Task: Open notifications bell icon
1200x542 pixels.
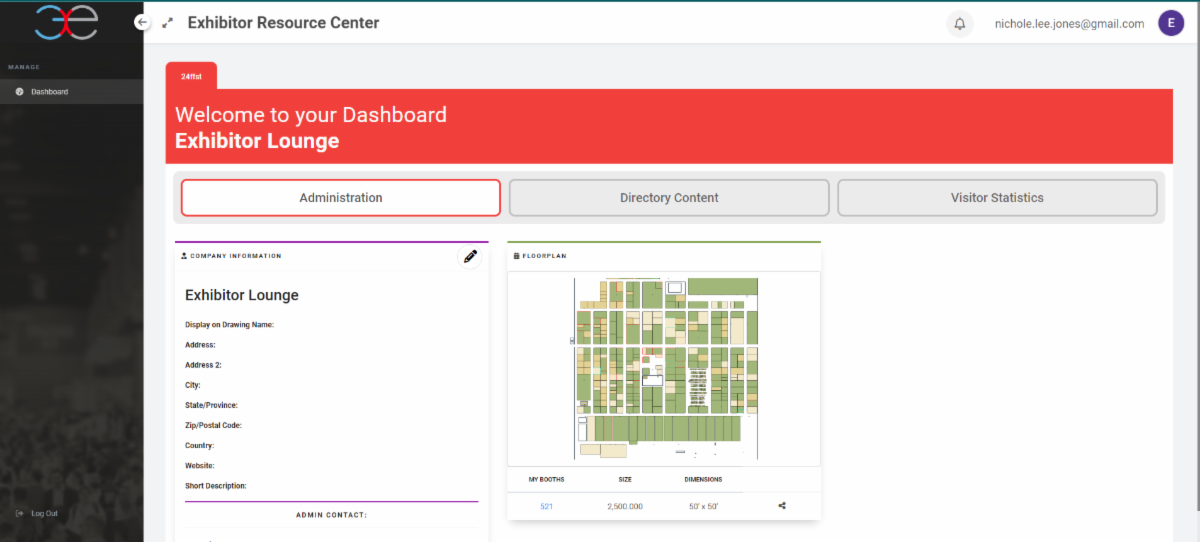Action: [960, 24]
